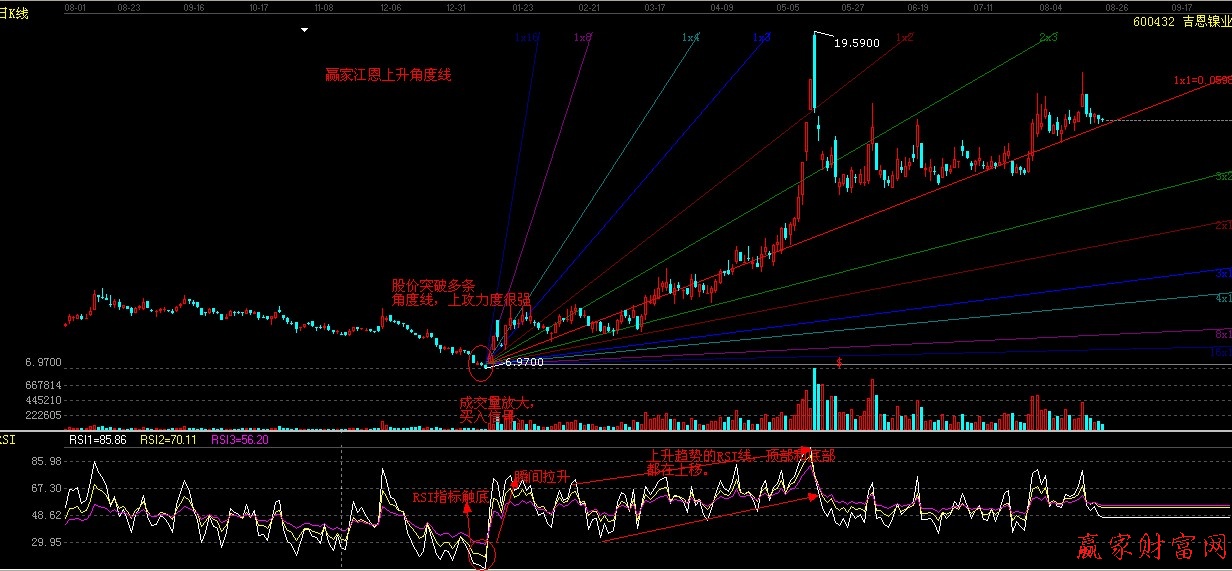1232x571 pixels.
Task: Click the red circle at RSI bottom
Action: pyautogui.click(x=482, y=554)
